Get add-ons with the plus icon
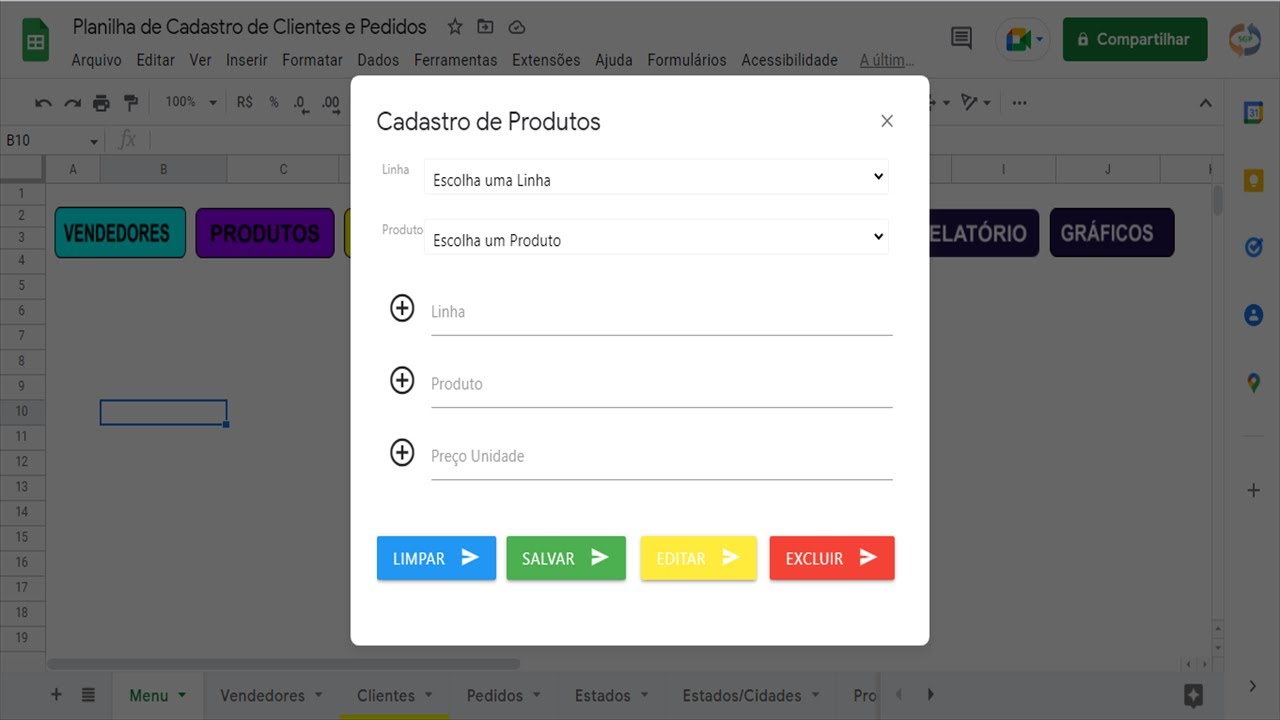 click(1253, 490)
